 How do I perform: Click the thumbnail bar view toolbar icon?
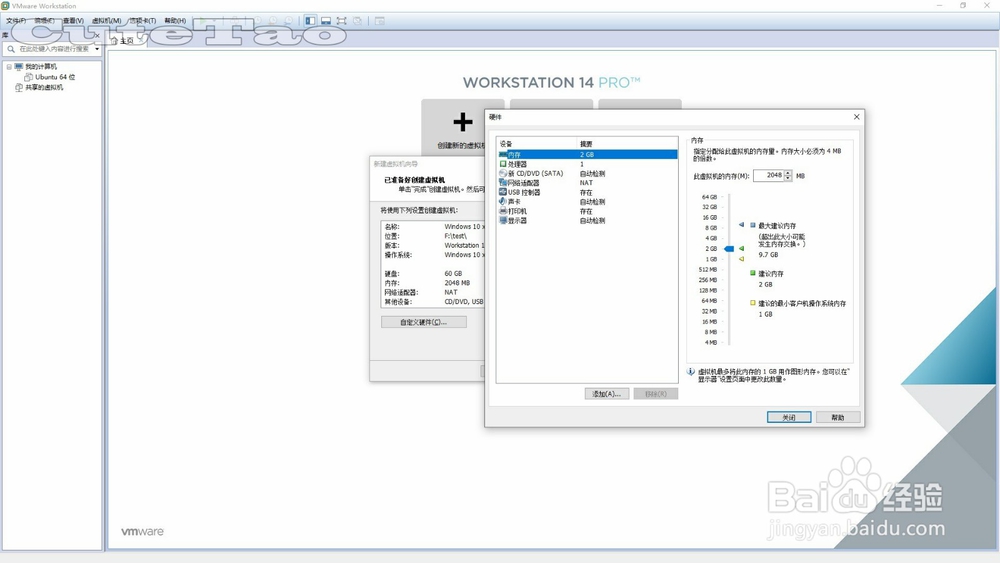point(326,20)
